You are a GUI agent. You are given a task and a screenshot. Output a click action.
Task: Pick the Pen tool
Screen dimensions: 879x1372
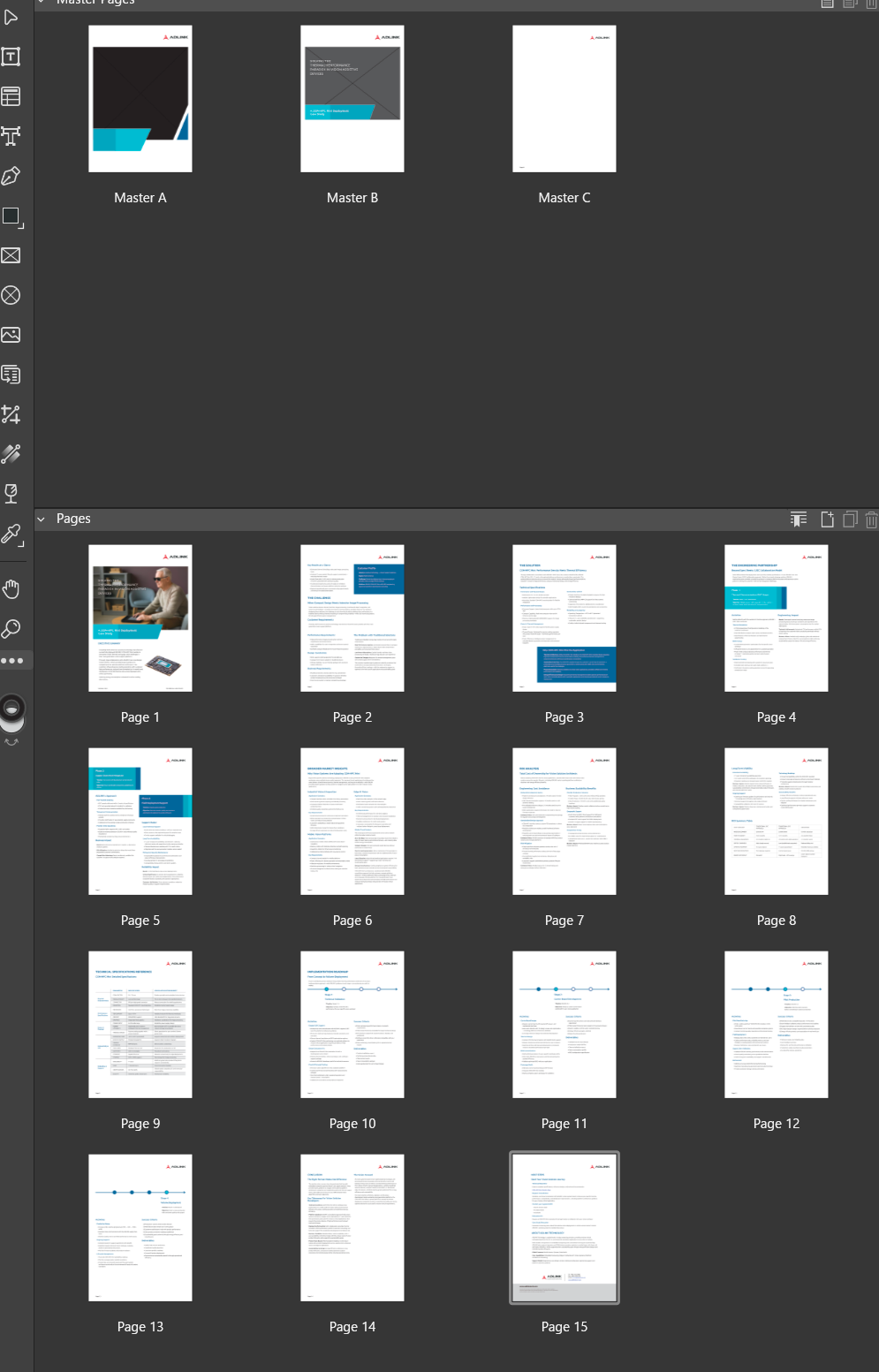coord(11,176)
